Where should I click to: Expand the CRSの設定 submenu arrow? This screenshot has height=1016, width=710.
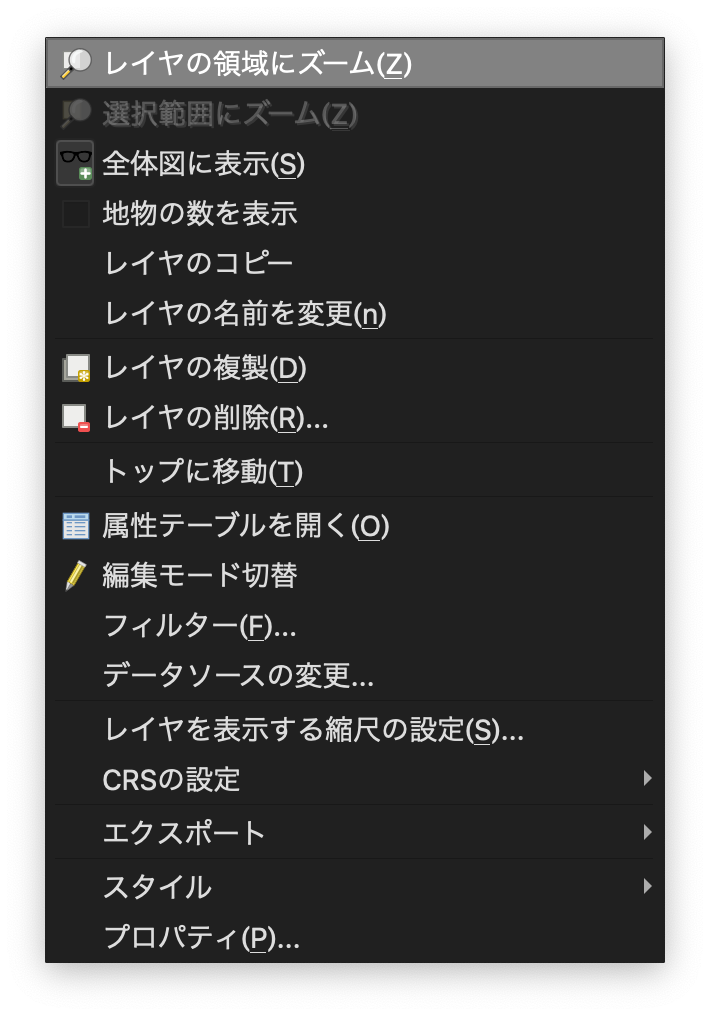(647, 778)
